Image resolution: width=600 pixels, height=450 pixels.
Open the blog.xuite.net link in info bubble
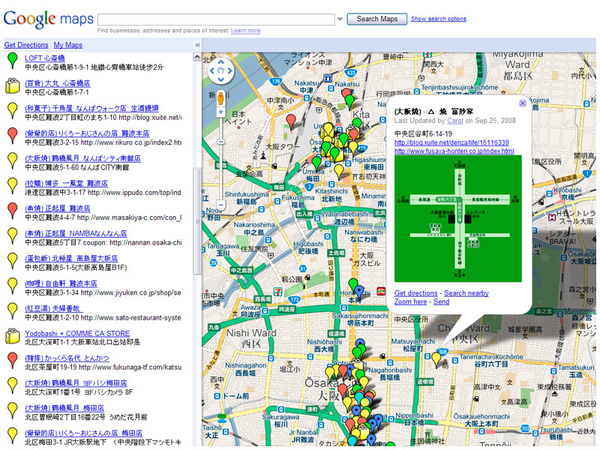452,142
